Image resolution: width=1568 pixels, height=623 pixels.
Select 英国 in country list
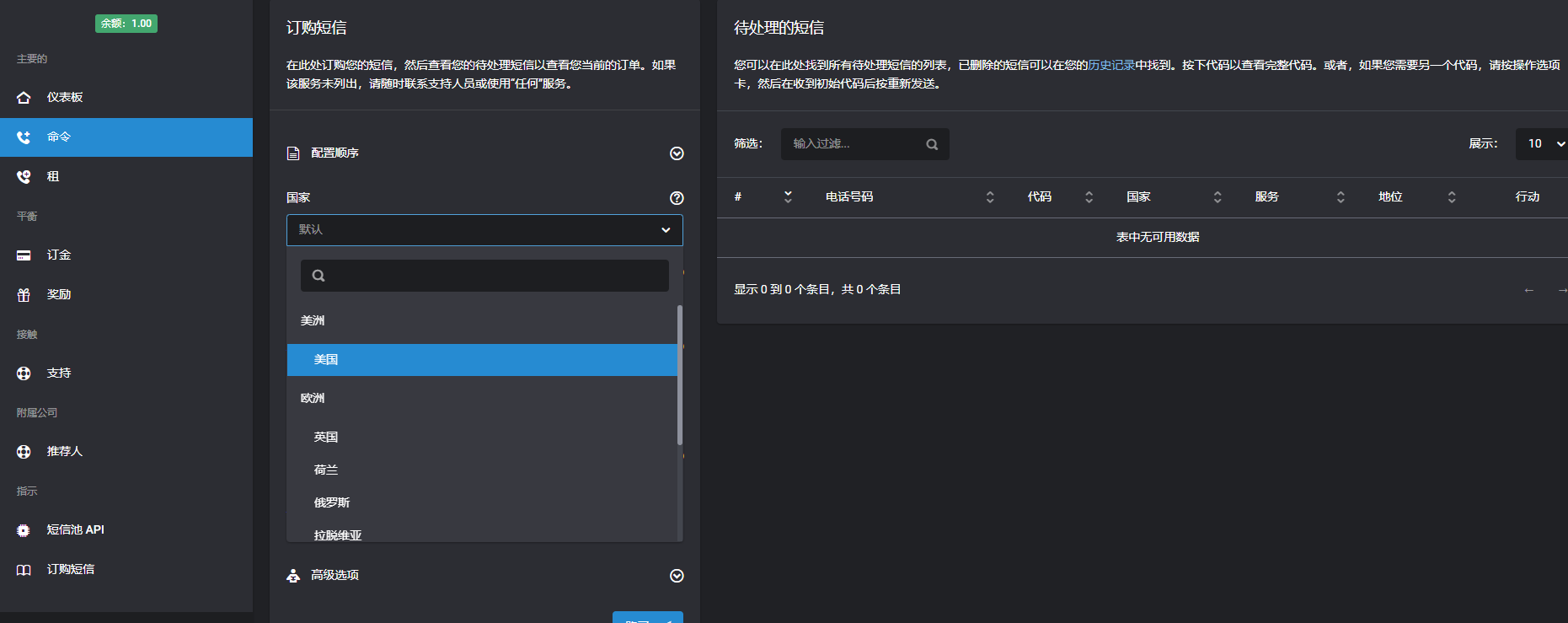click(x=482, y=438)
